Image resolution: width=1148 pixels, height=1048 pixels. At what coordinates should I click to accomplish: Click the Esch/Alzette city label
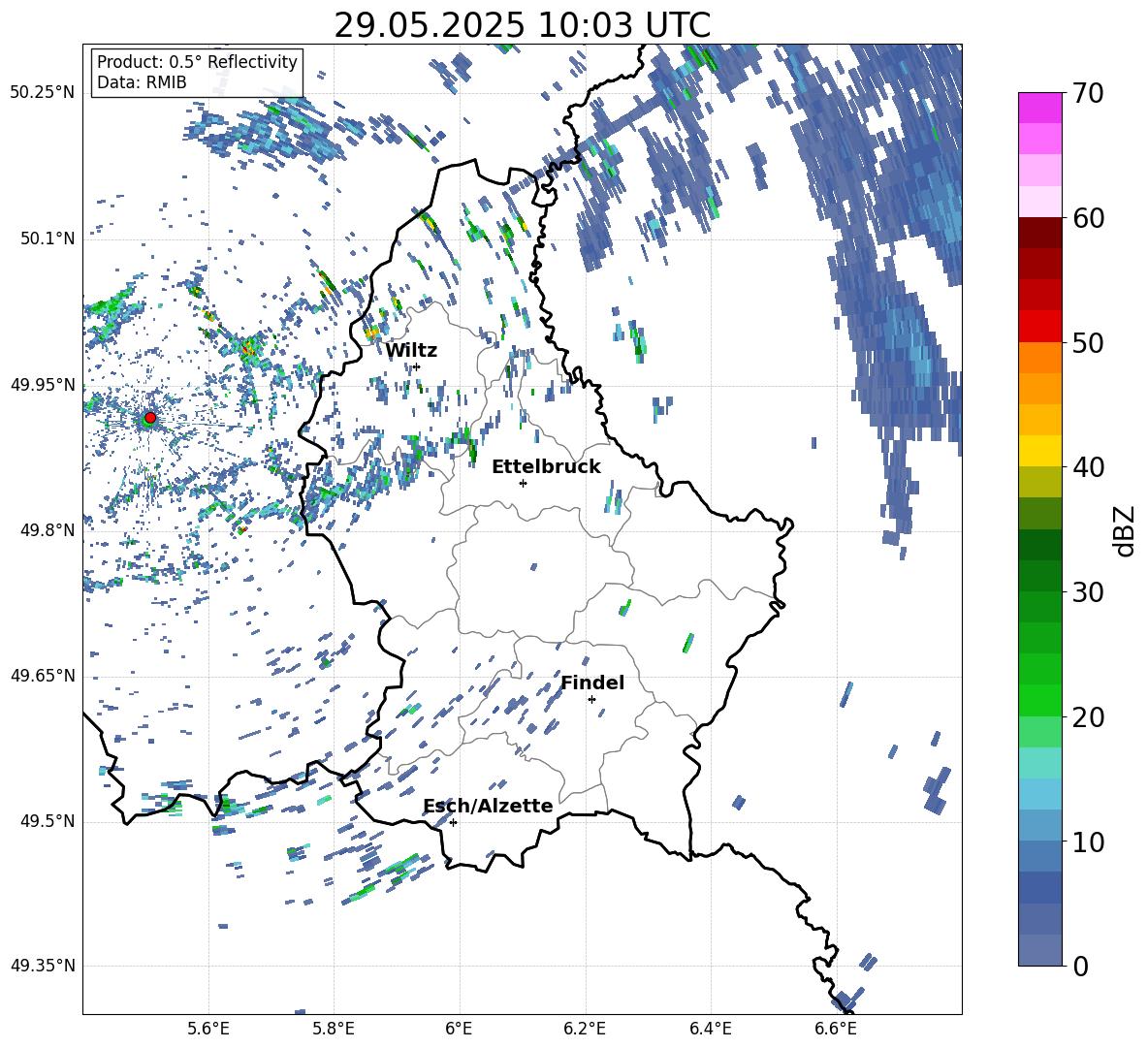pos(488,806)
